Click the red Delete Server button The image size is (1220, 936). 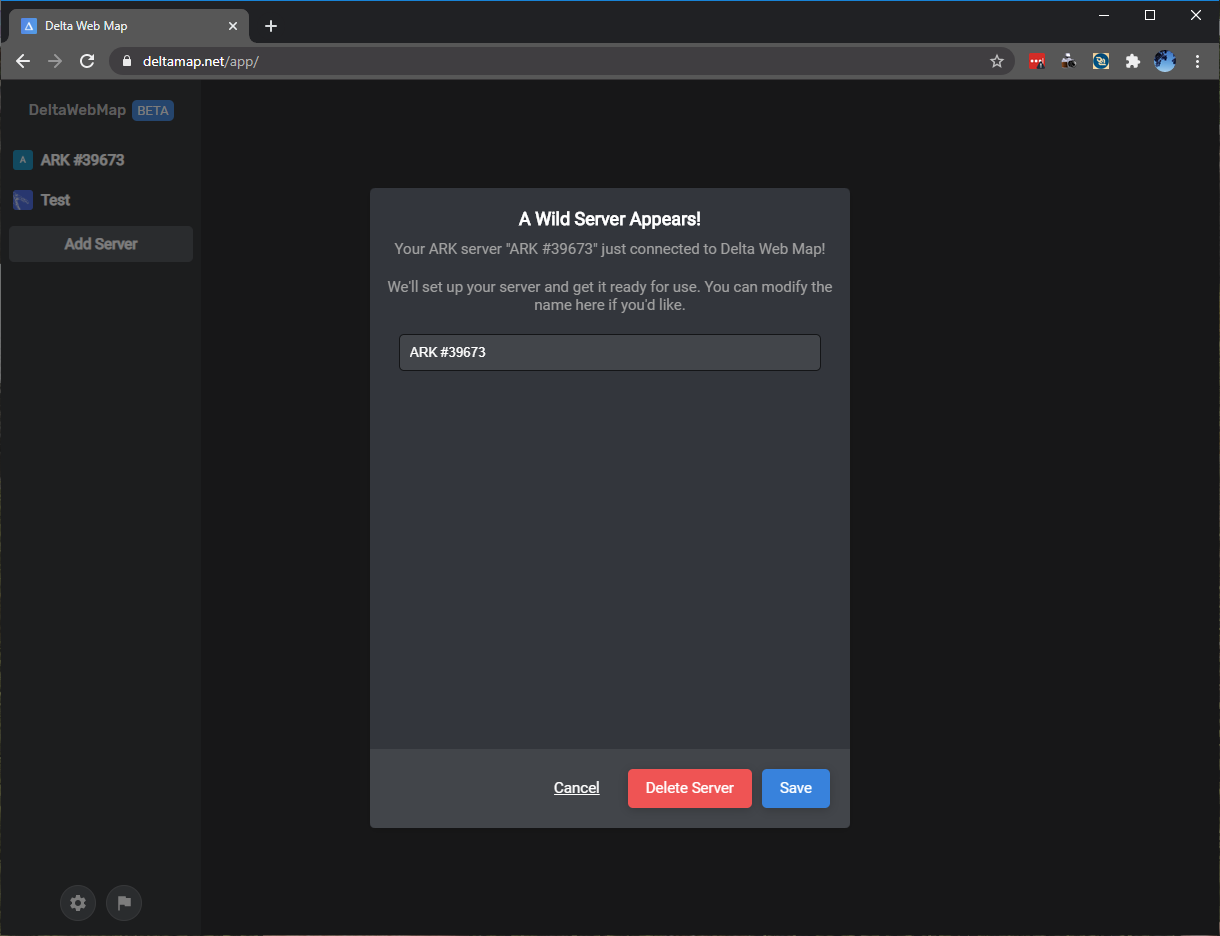(690, 788)
